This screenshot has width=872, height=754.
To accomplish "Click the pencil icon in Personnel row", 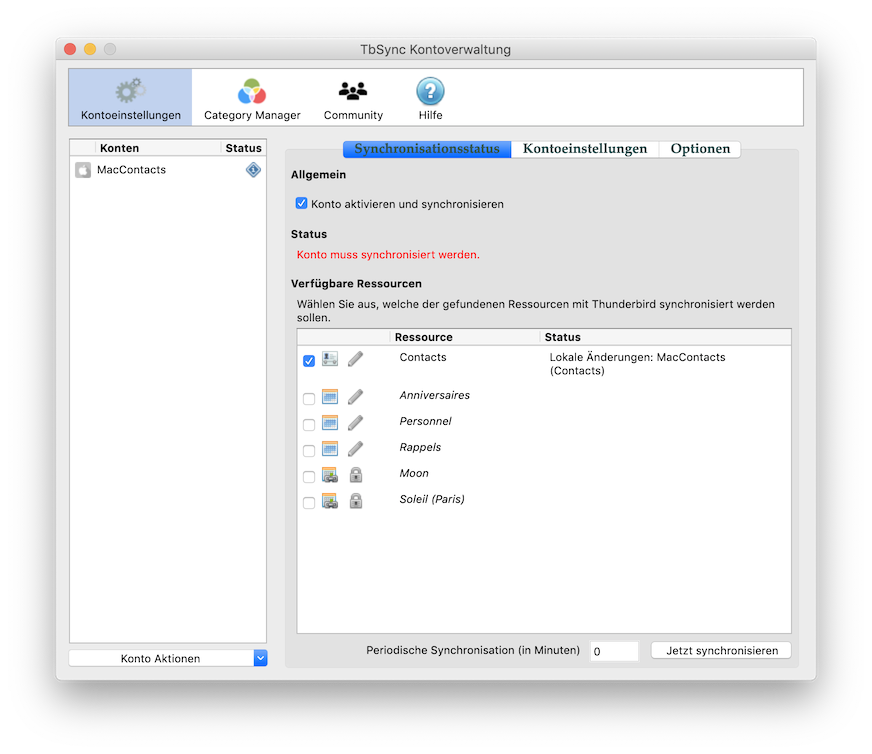I will point(355,423).
